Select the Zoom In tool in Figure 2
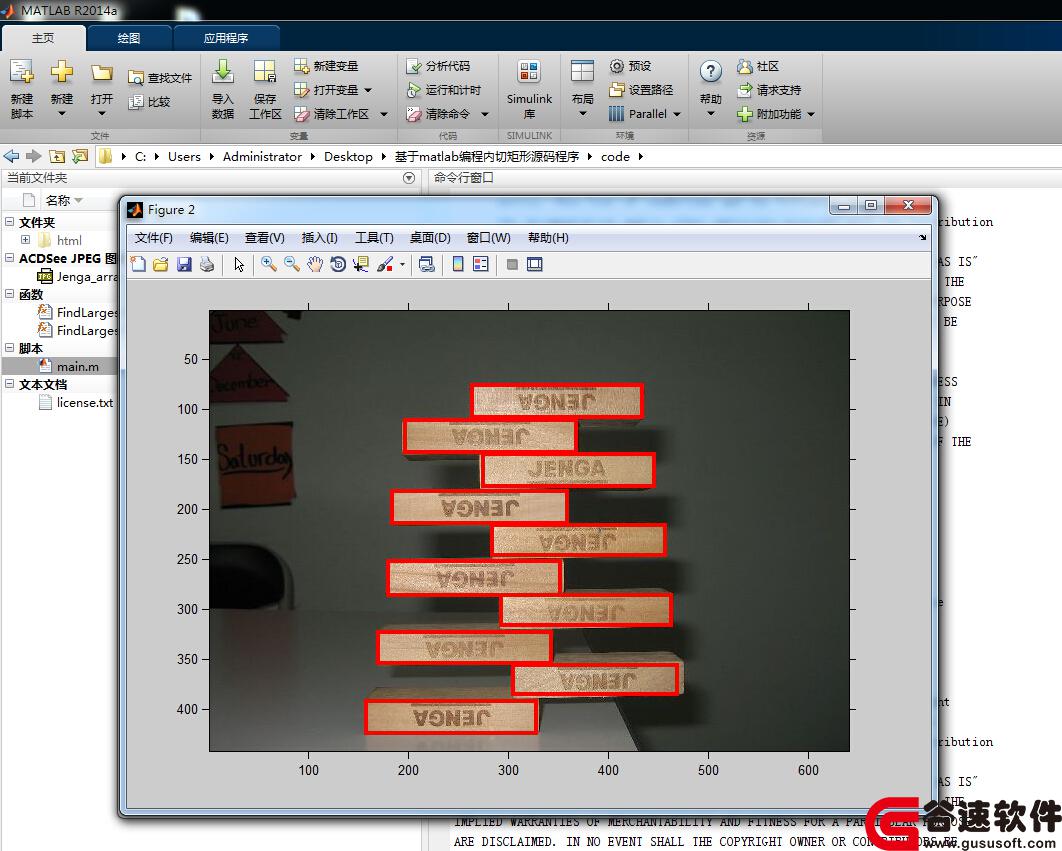The height and width of the screenshot is (851, 1062). click(x=269, y=264)
